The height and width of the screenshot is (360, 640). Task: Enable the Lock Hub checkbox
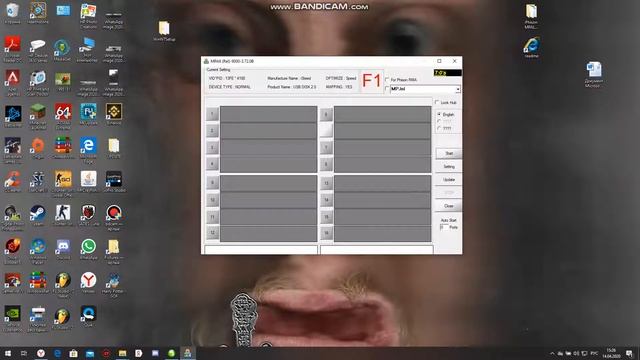[x=437, y=102]
